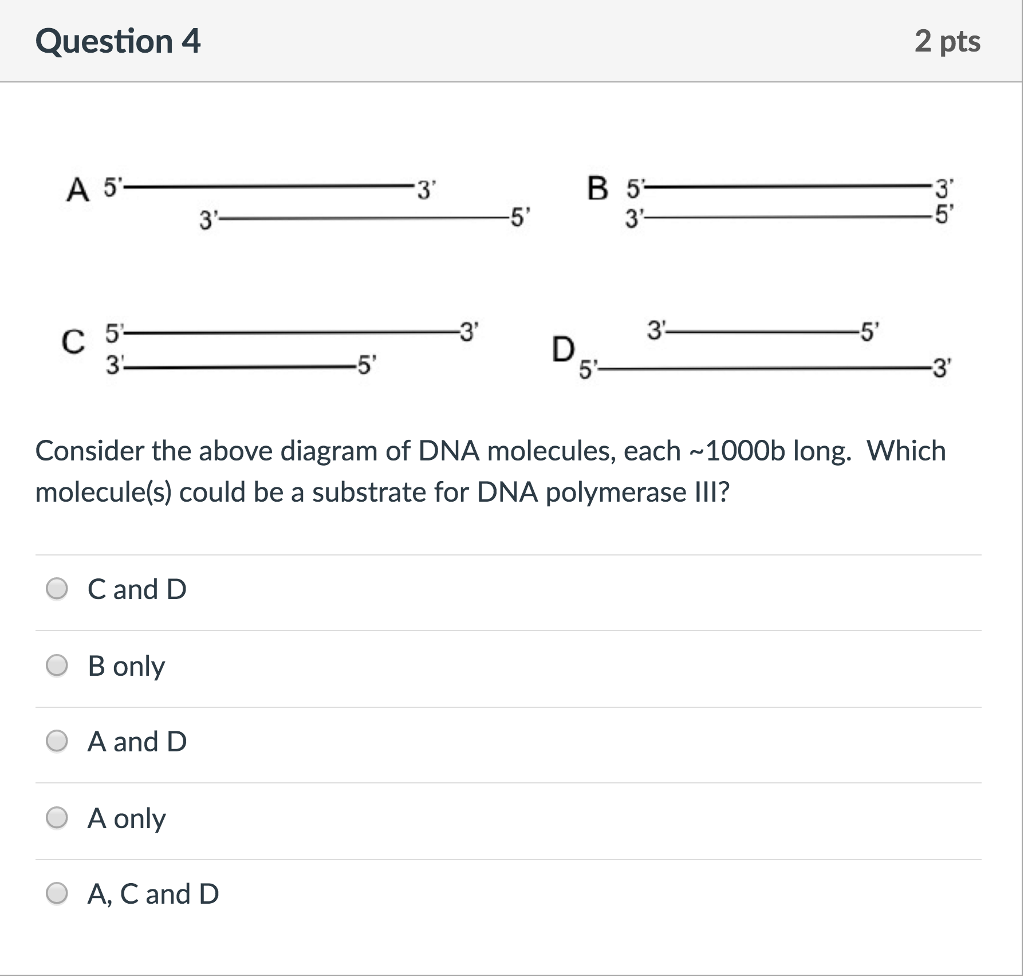Click the 'A and D' answer text
The width and height of the screenshot is (1024, 977).
(137, 742)
